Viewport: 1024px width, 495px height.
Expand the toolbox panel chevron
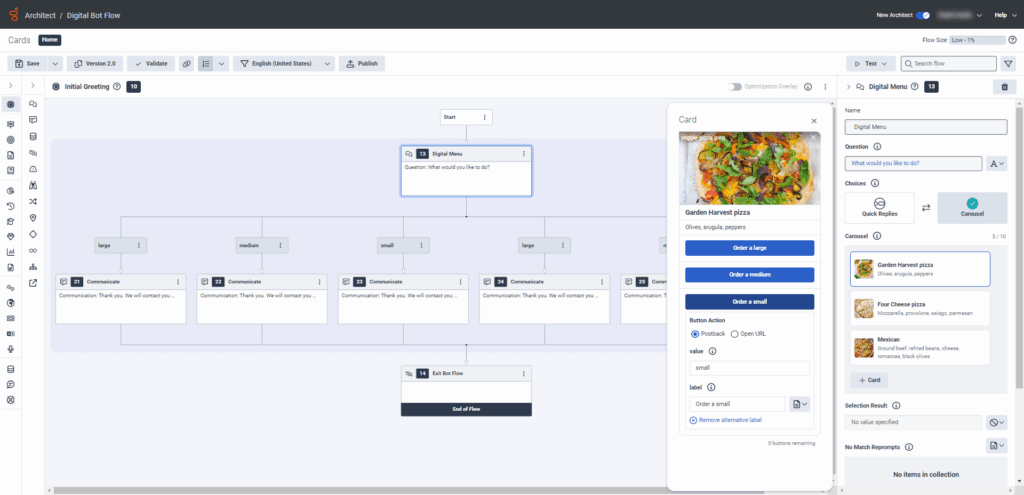(33, 86)
